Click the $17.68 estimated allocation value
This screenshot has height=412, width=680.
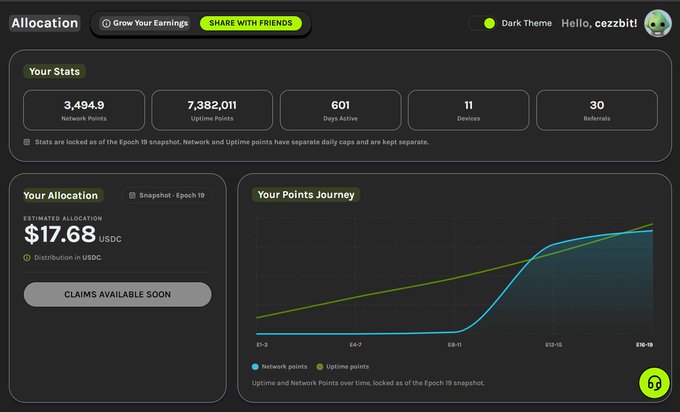click(60, 234)
